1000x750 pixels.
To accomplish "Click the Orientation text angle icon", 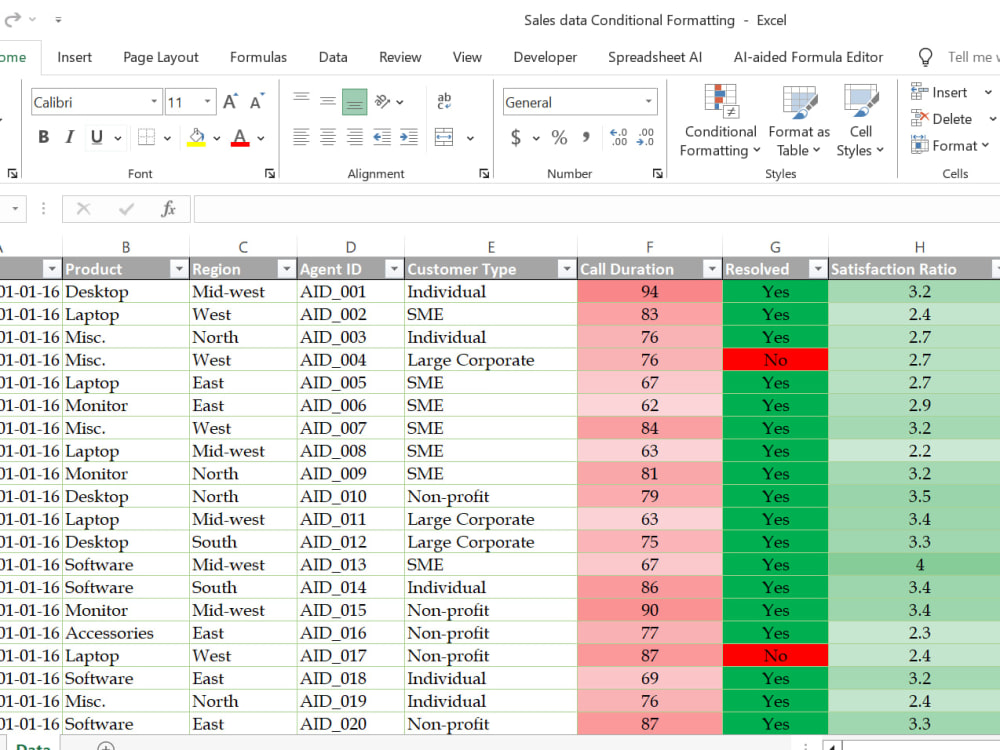I will coord(383,101).
